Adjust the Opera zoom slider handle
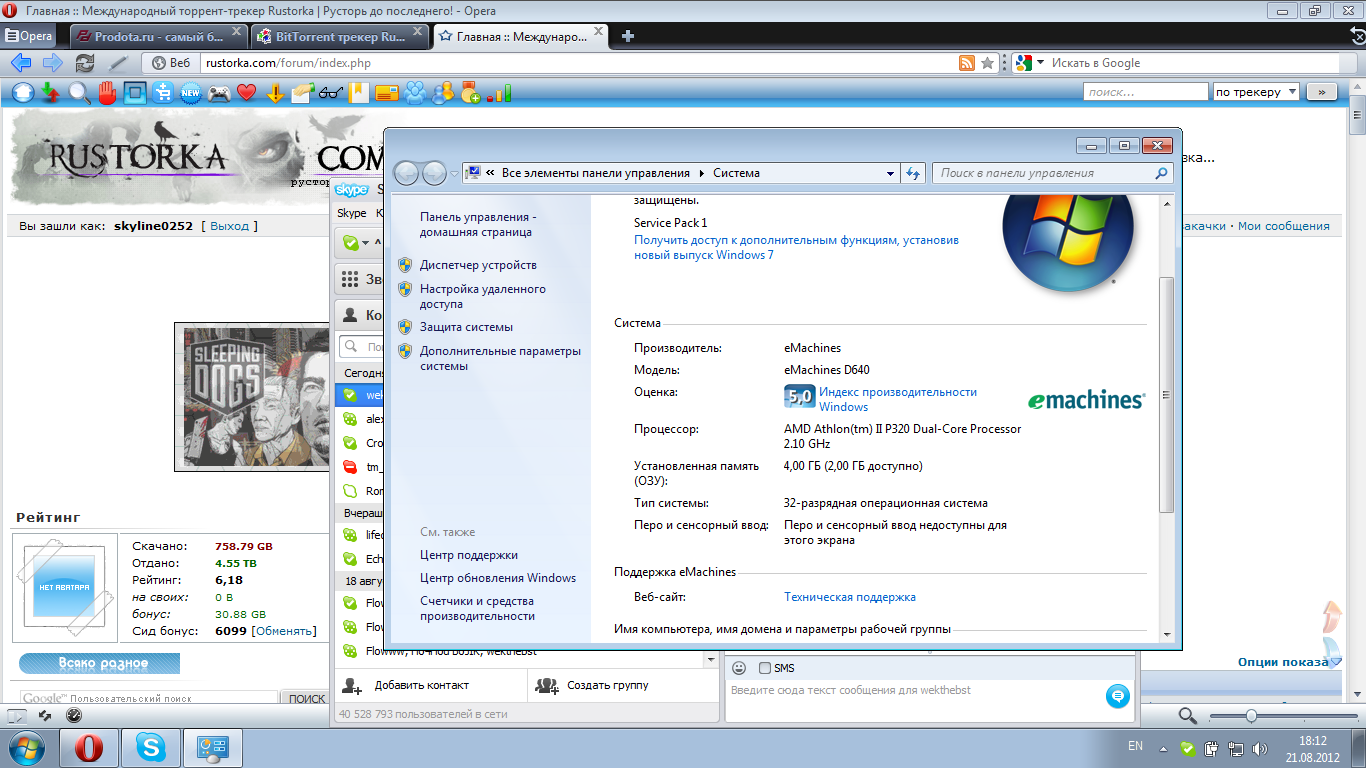This screenshot has height=768, width=1366. tap(1251, 716)
